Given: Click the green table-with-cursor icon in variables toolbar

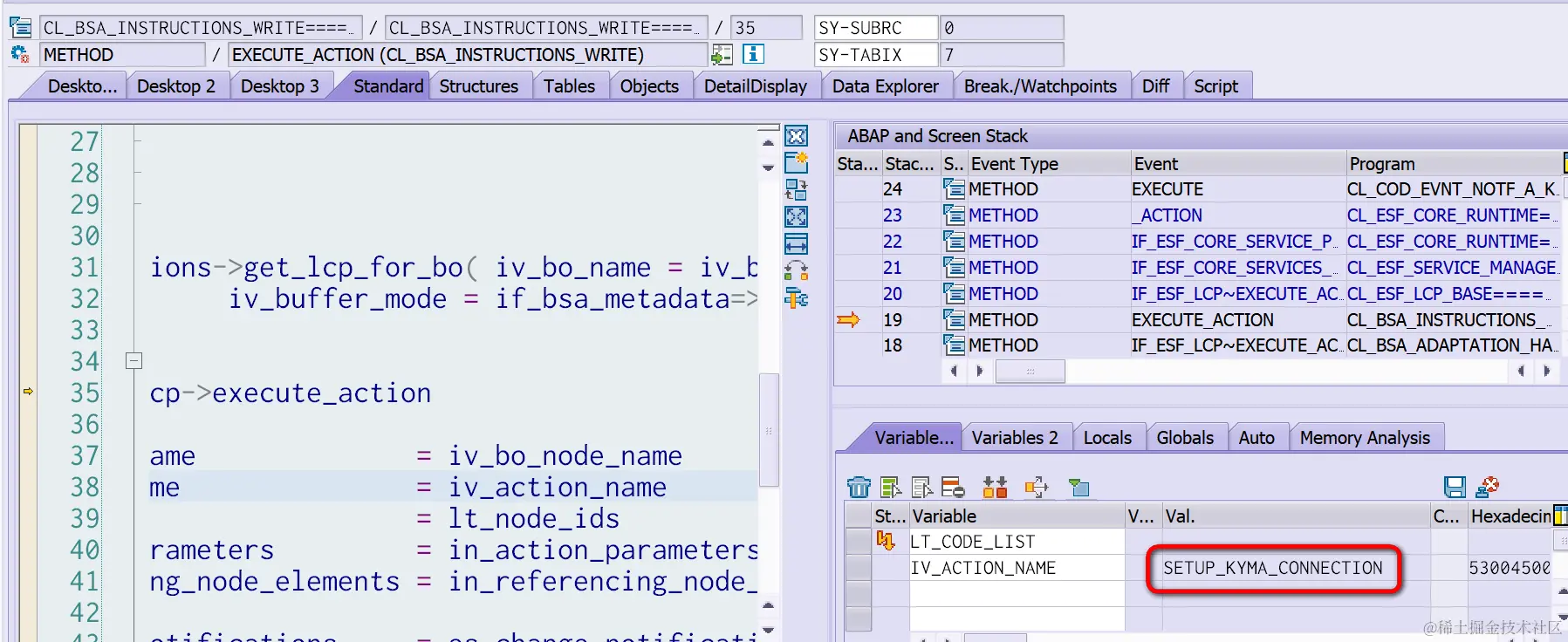Looking at the screenshot, I should [891, 487].
